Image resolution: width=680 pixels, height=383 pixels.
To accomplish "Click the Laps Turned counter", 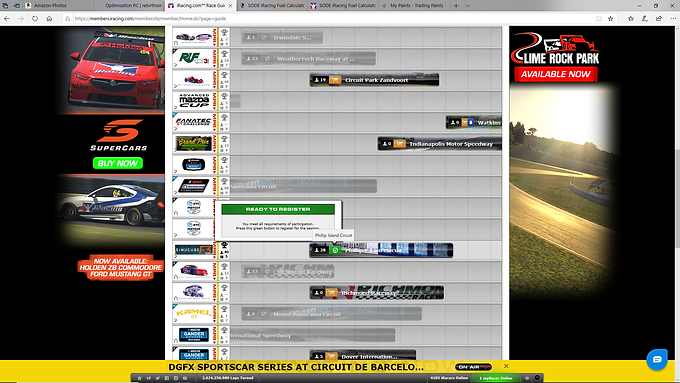I will [228, 378].
